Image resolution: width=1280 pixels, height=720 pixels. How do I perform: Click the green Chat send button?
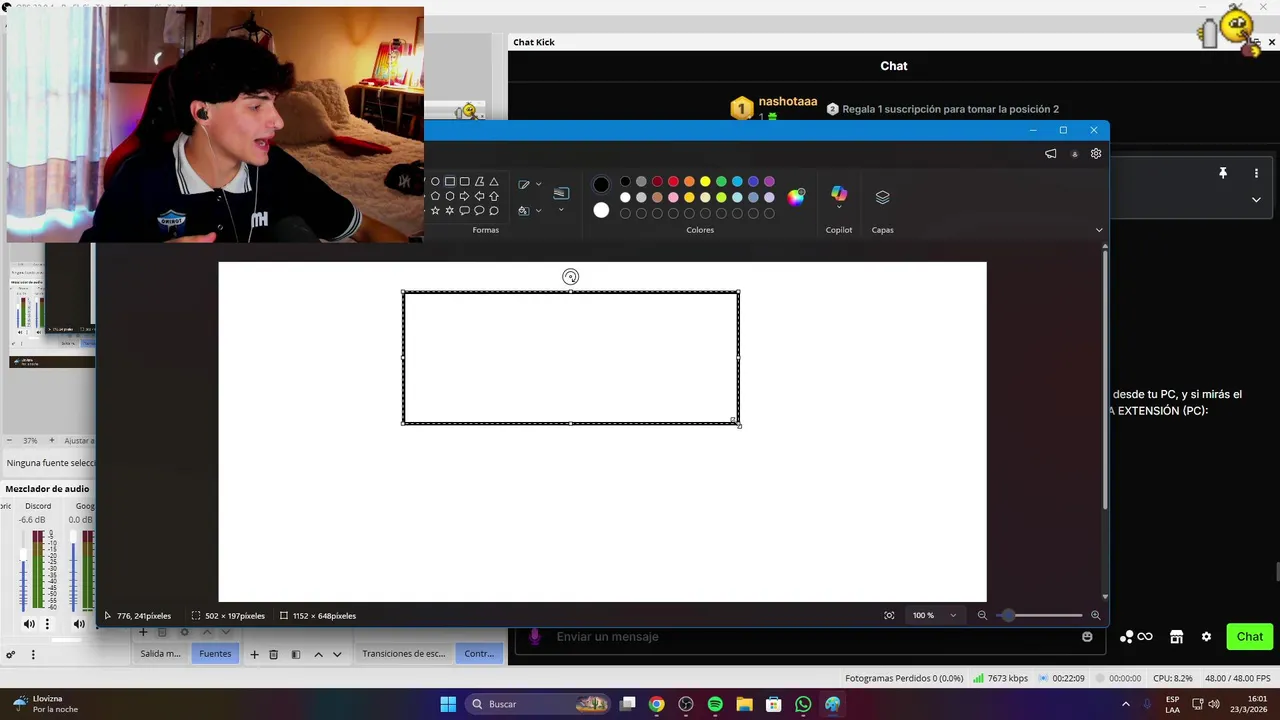(x=1249, y=637)
